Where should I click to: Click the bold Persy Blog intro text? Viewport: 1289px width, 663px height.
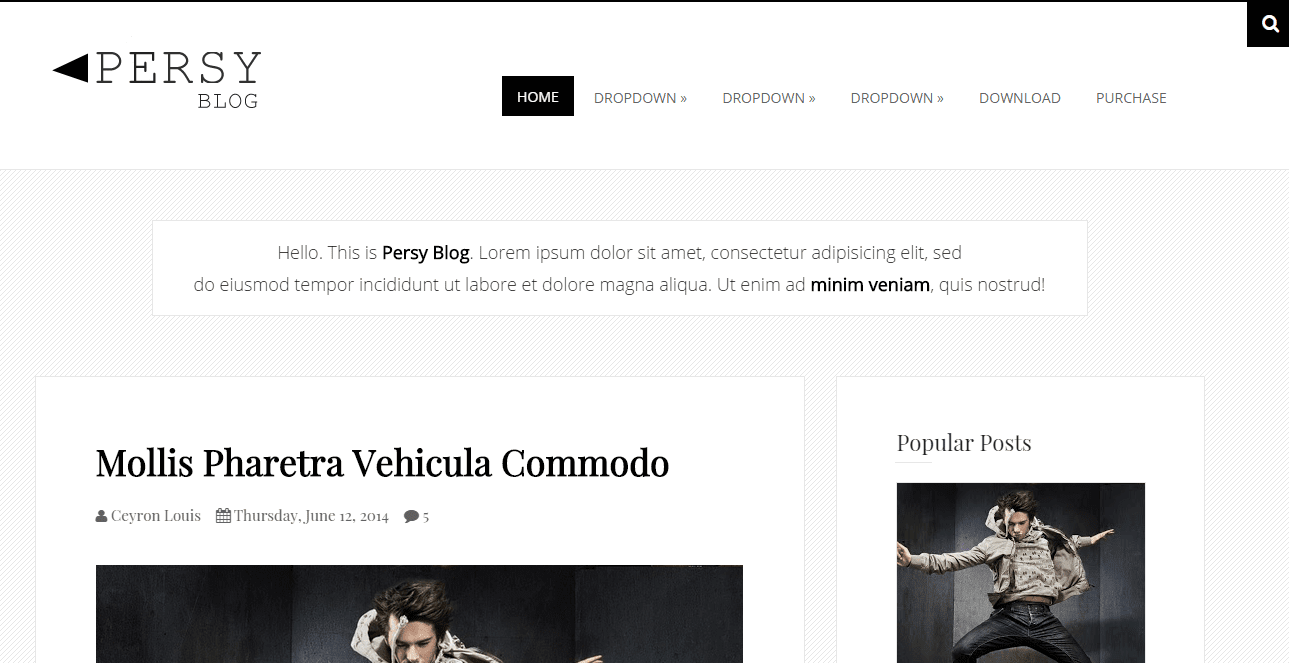(x=426, y=253)
